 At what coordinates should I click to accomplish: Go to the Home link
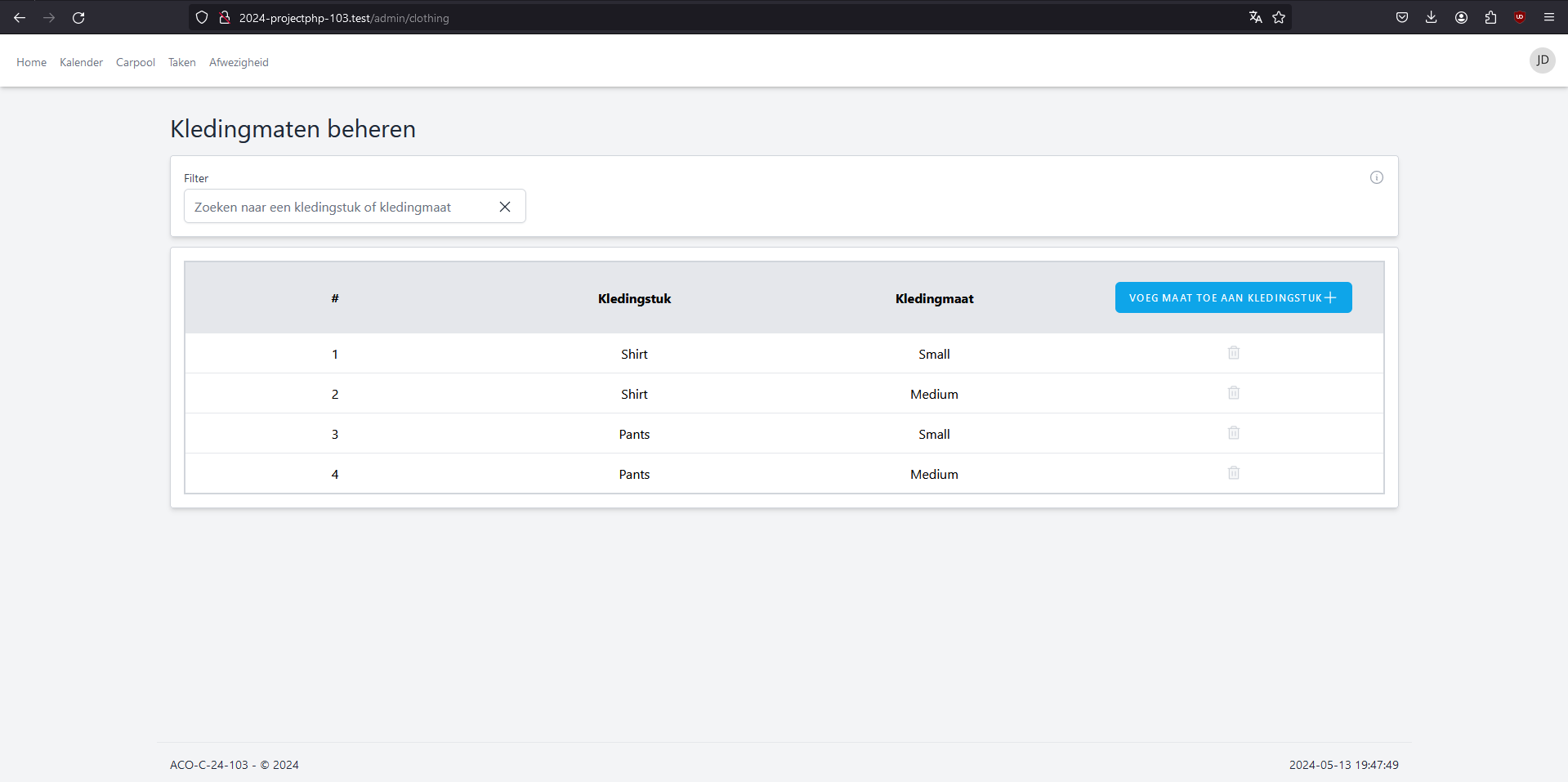click(x=31, y=62)
